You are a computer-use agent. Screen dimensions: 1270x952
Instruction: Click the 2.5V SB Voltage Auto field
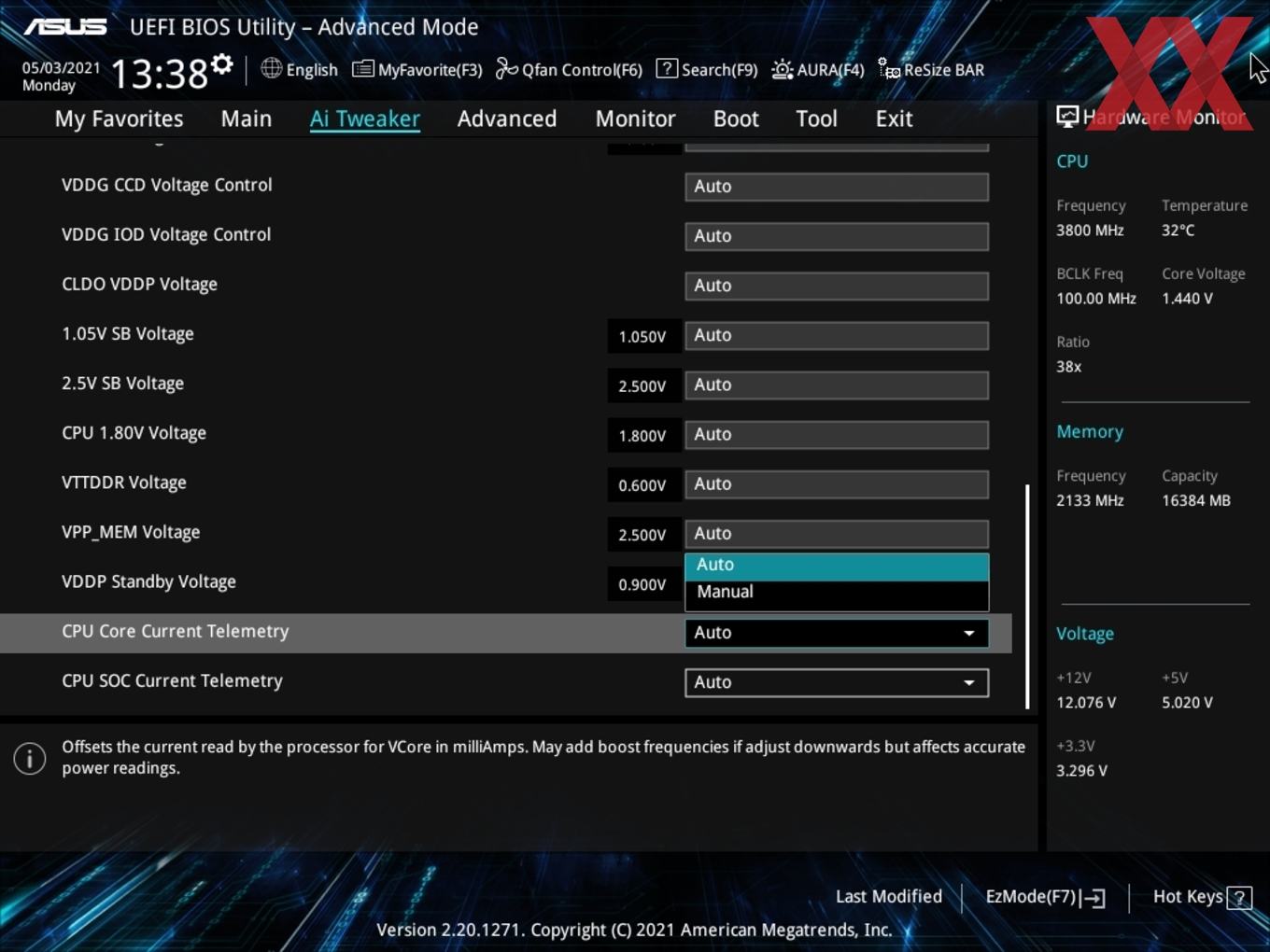pyautogui.click(x=837, y=385)
